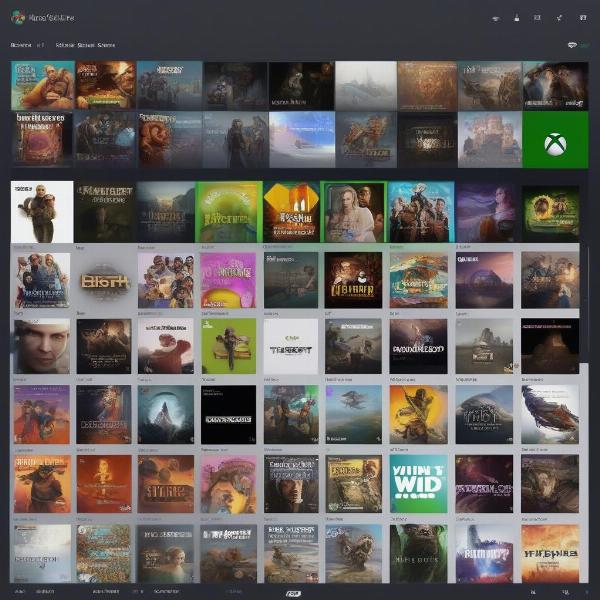Image resolution: width=600 pixels, height=600 pixels.
Task: Click the white logo icon centered in bottom bar
Action: click(293, 593)
